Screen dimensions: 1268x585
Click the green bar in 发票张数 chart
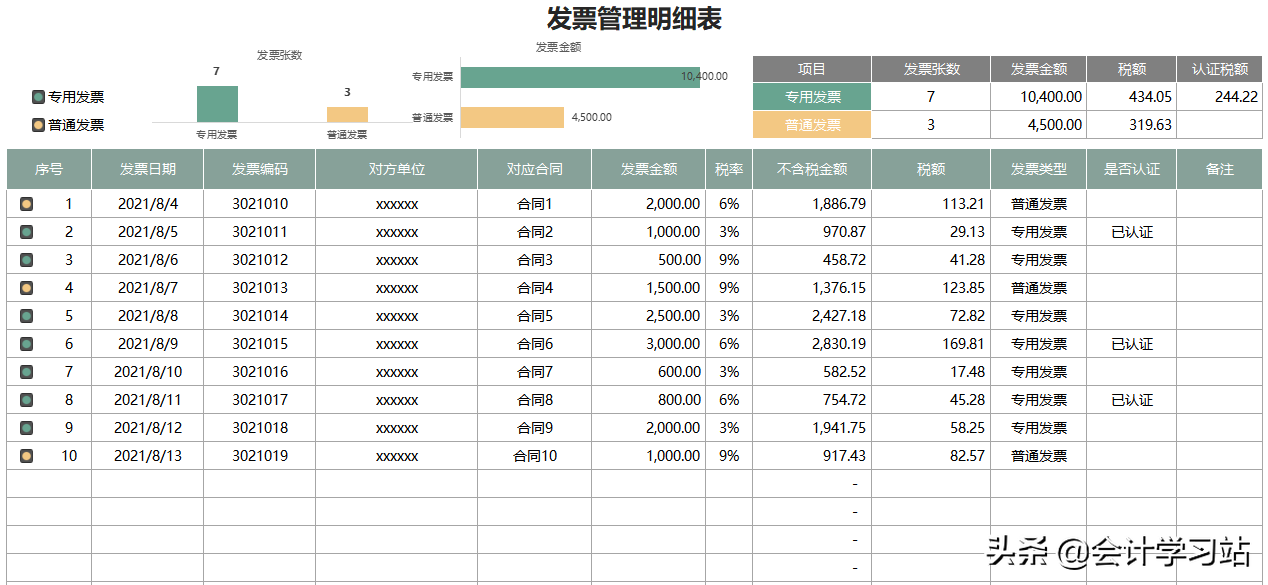coord(217,104)
